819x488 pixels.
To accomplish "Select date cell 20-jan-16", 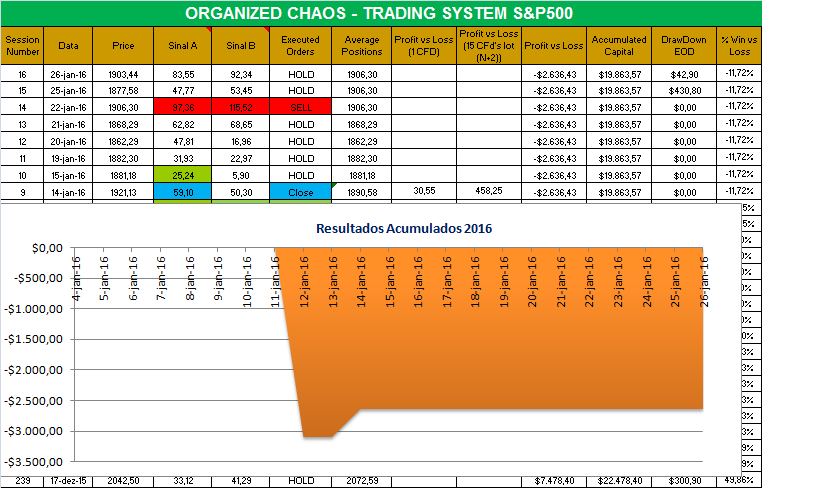I will [x=68, y=141].
